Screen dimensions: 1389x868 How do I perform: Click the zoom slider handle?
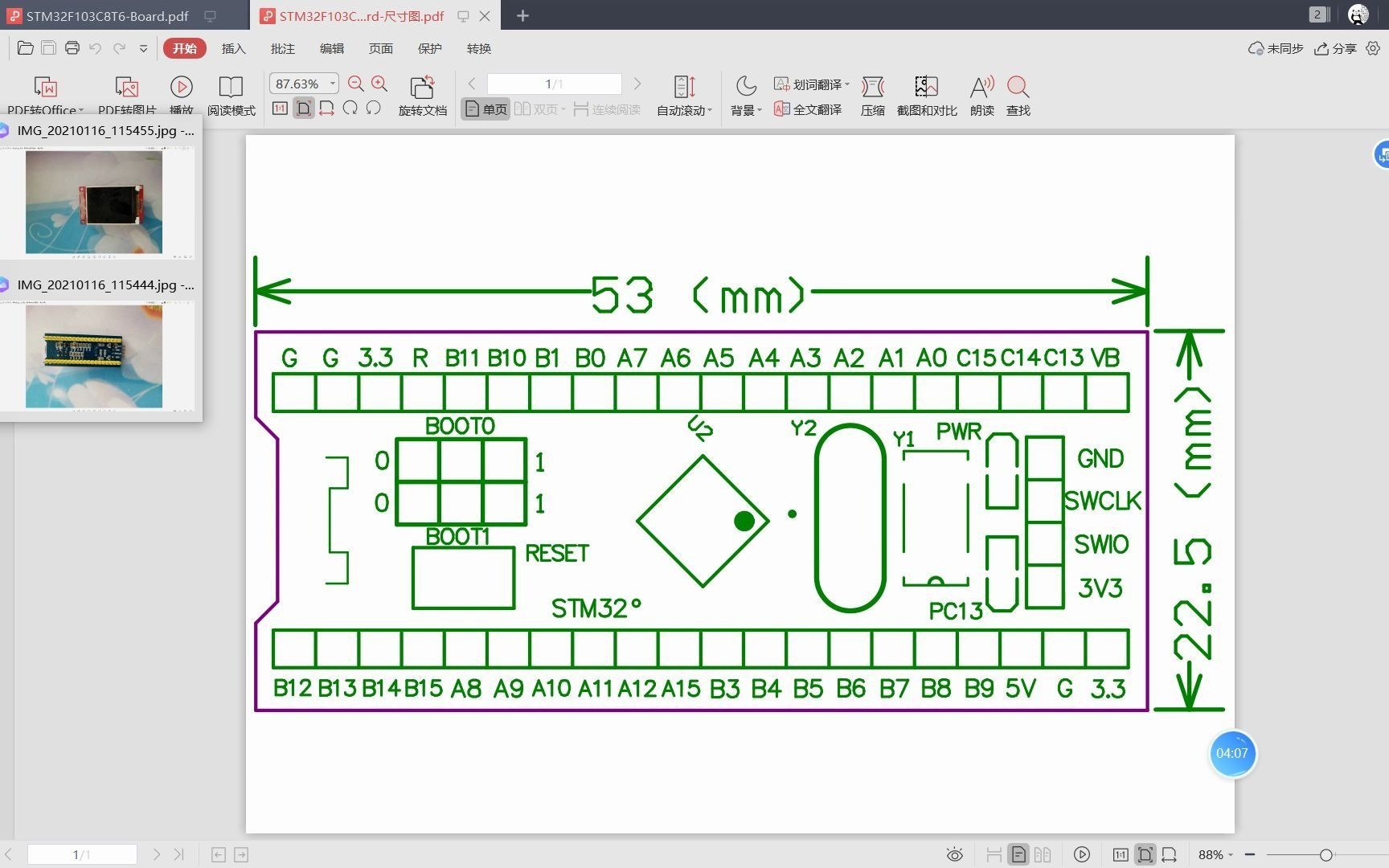pos(1326,854)
